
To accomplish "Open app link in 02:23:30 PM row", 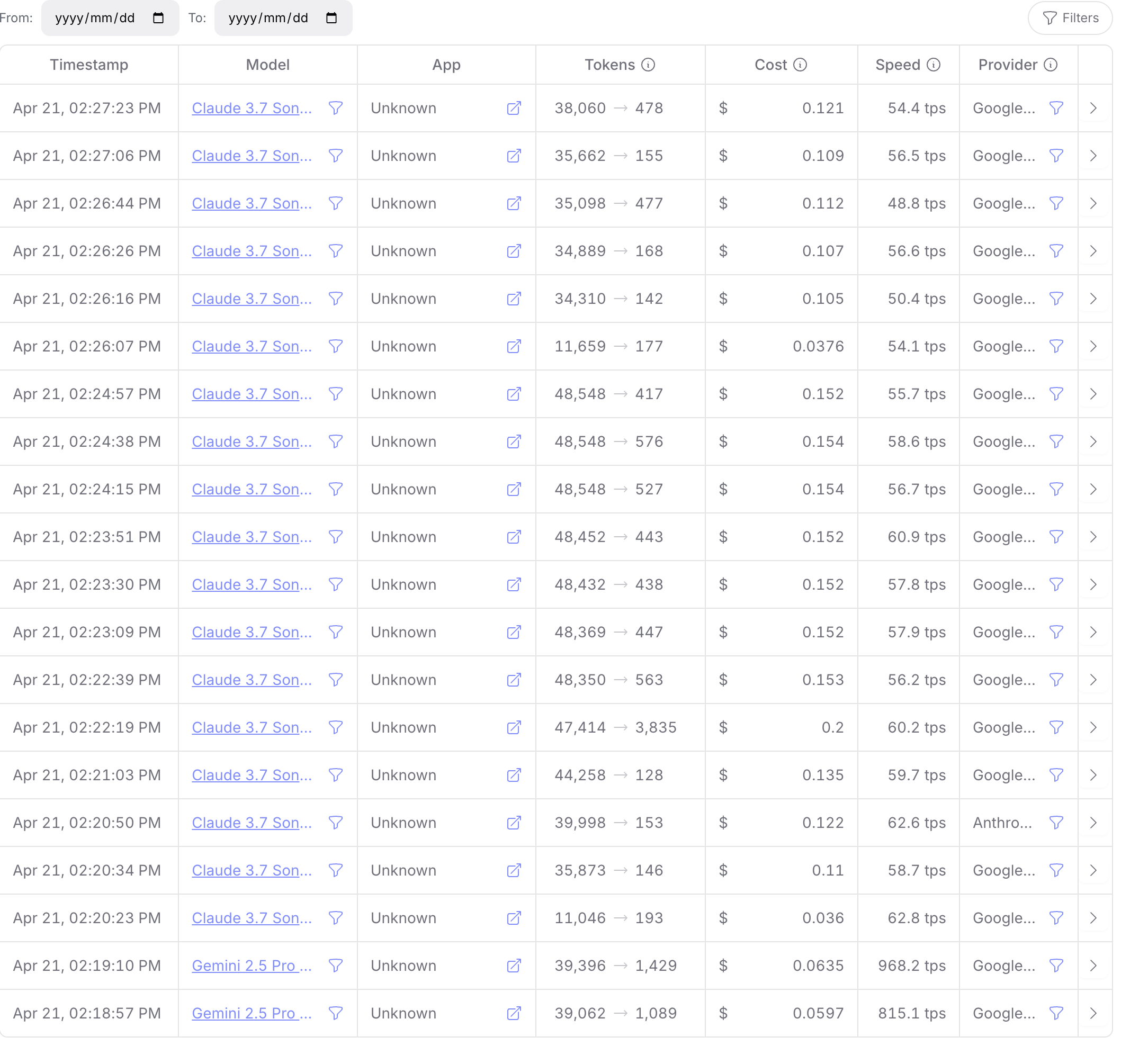I will tap(514, 585).
